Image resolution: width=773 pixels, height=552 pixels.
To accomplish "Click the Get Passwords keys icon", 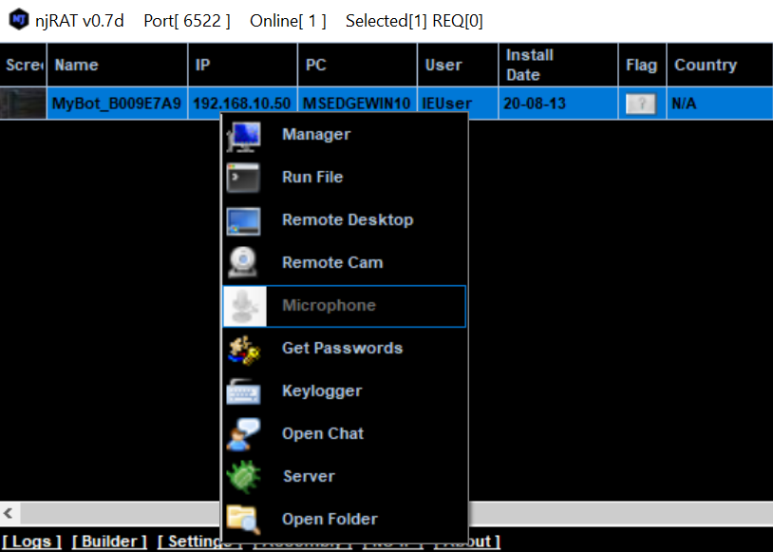I will pyautogui.click(x=244, y=349).
